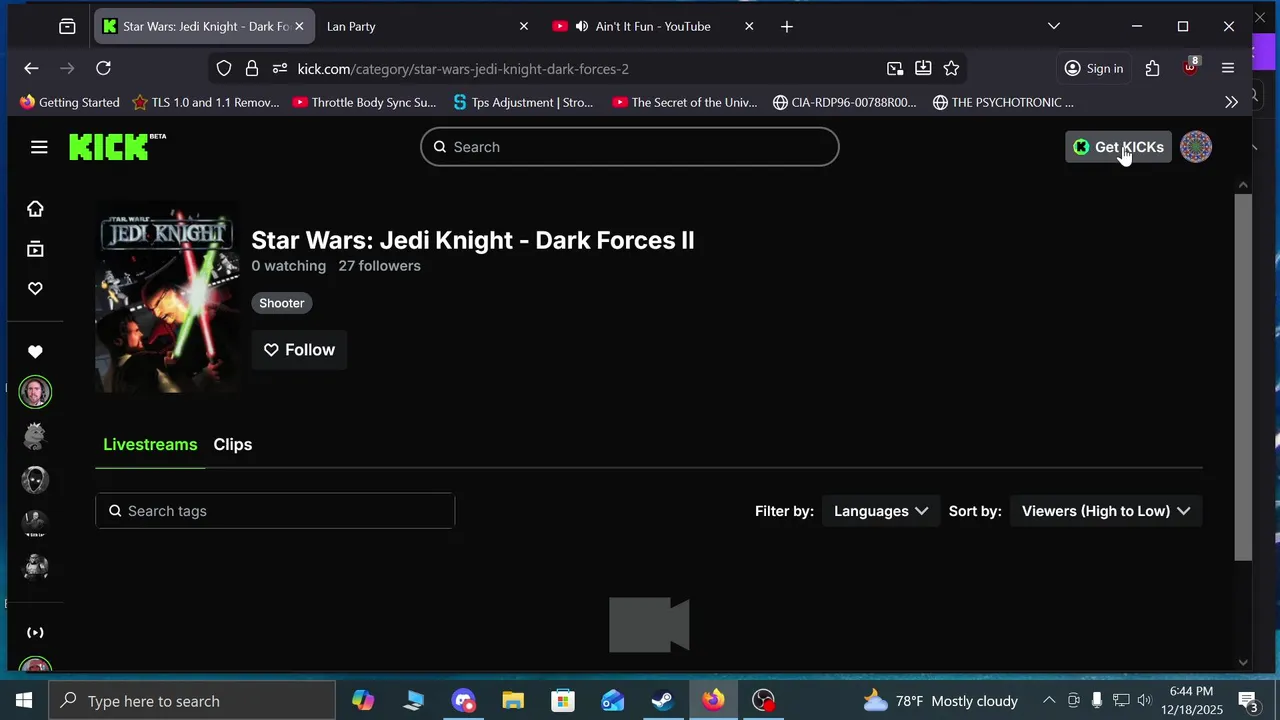Open notifications center icon
The height and width of the screenshot is (720, 1280).
pos(1248,701)
